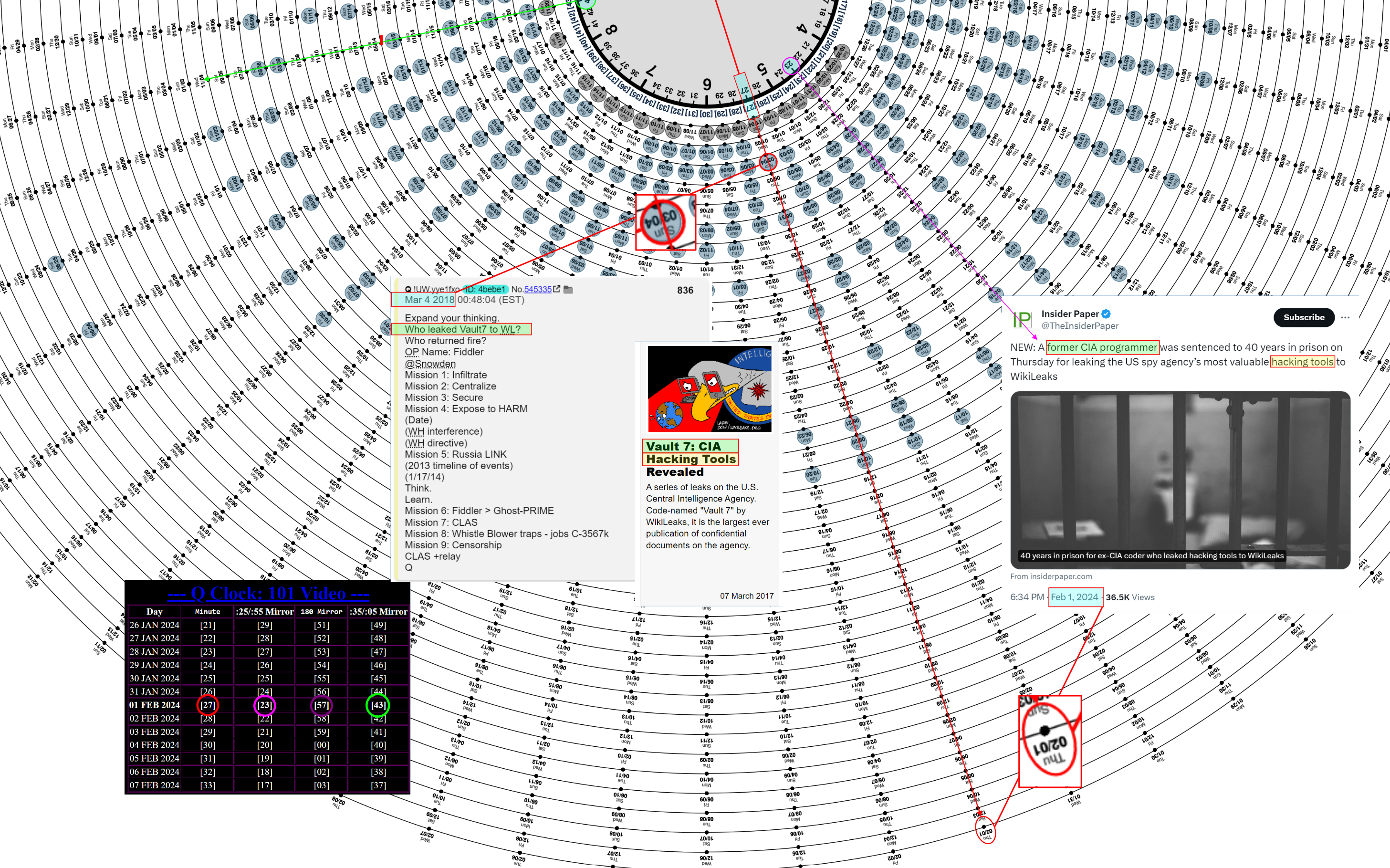This screenshot has width=1390, height=868.
Task: Click the 01 FEB 2024 row label
Action: [155, 705]
